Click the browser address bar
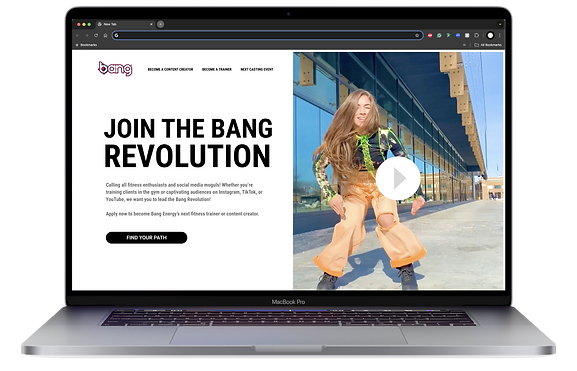577x371 pixels. 268,35
